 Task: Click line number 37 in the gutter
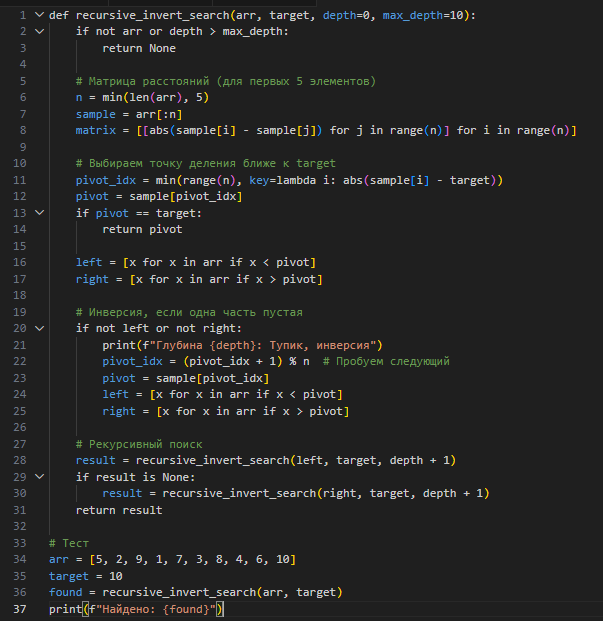click(20, 609)
